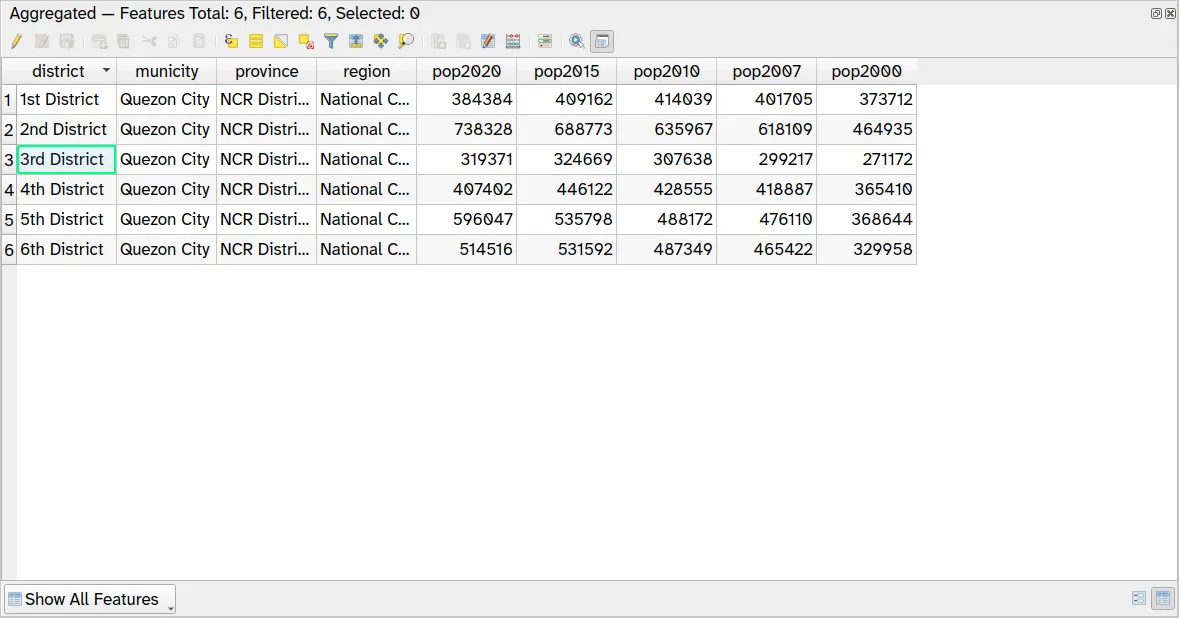Toggle editing mode with the pencil icon
Viewport: 1179px width, 618px height.
tap(16, 41)
